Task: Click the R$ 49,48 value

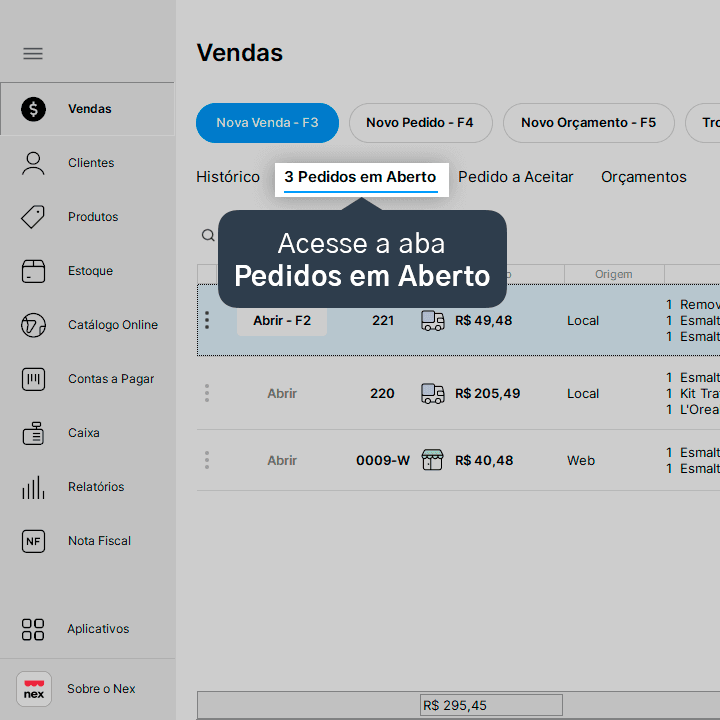Action: coord(484,321)
